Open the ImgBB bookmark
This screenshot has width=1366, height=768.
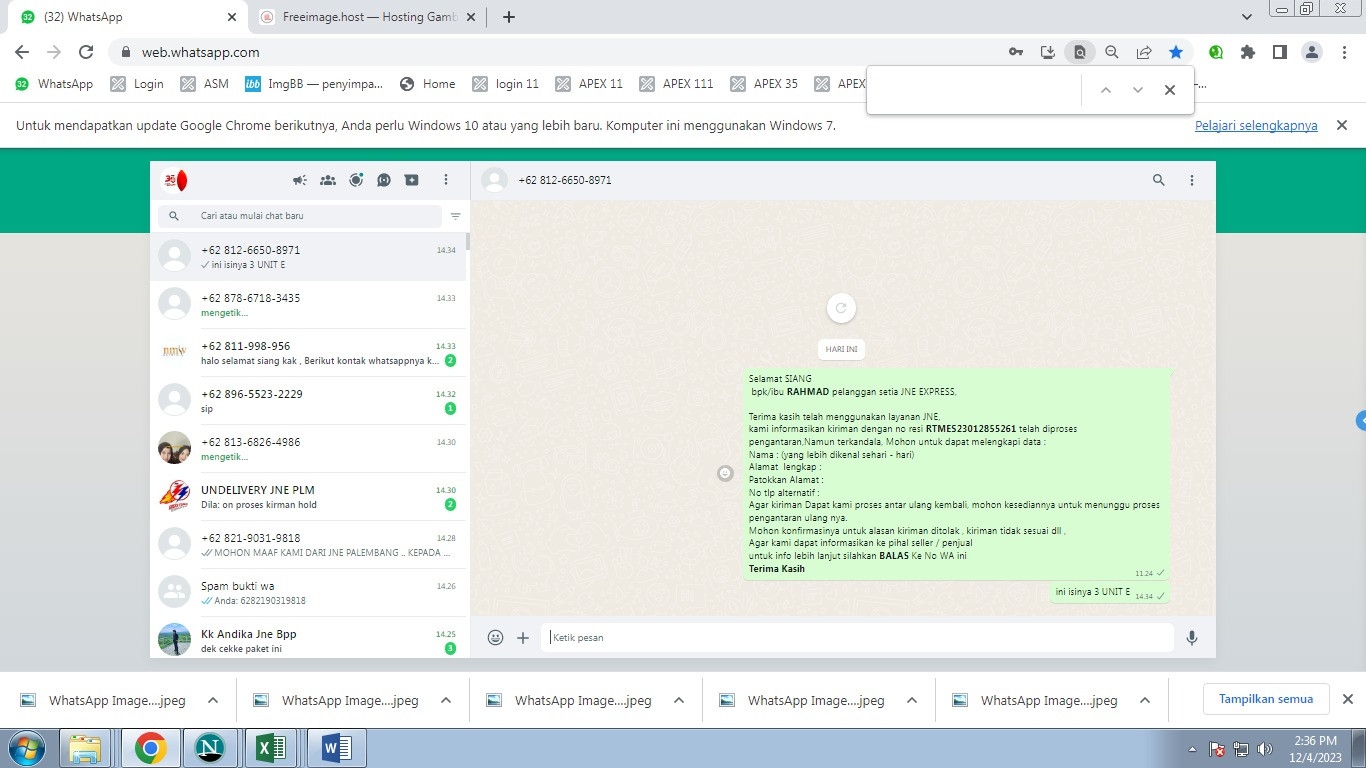314,84
